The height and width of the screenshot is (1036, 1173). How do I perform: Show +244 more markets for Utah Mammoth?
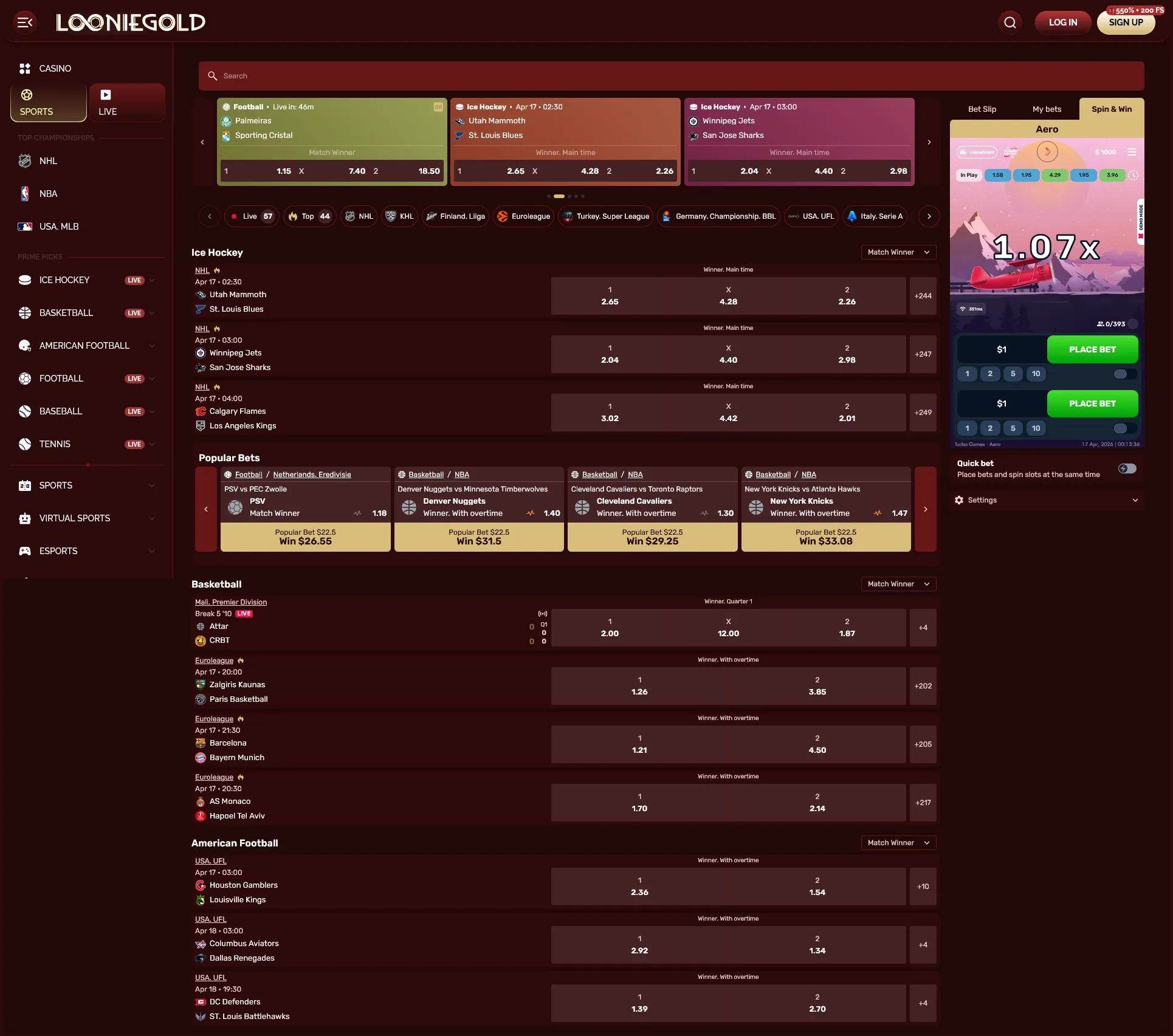pyautogui.click(x=923, y=296)
